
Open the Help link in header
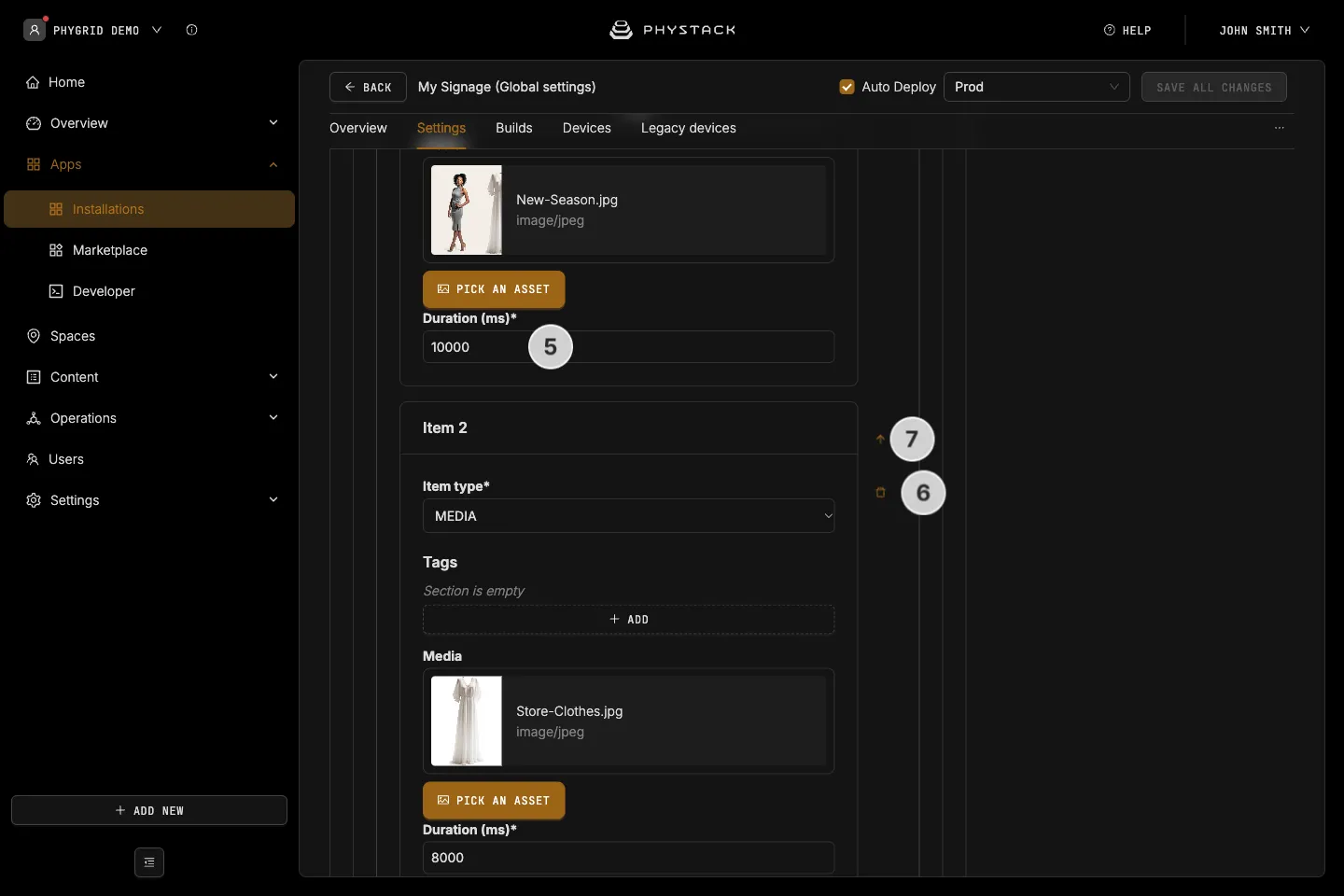(1127, 30)
